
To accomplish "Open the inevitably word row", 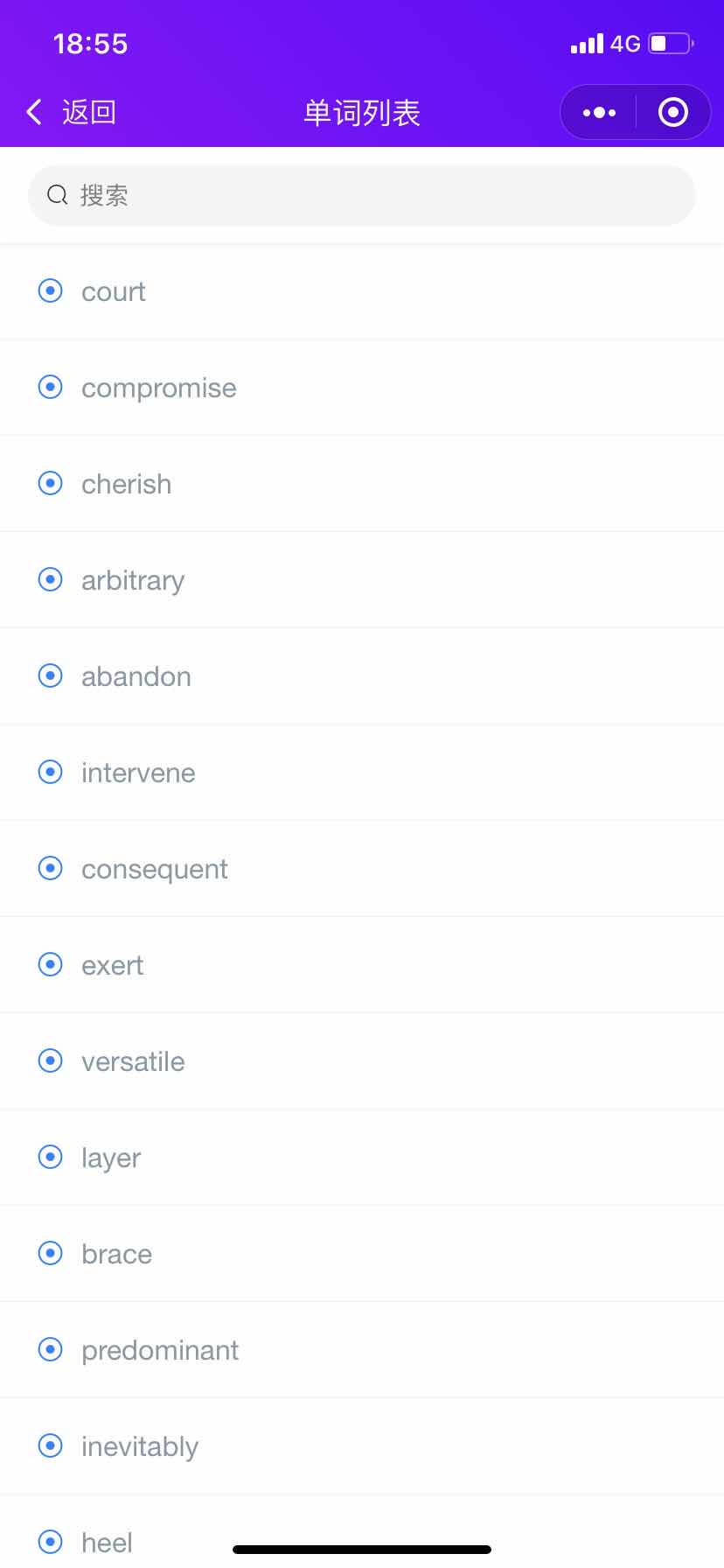I will click(362, 1446).
